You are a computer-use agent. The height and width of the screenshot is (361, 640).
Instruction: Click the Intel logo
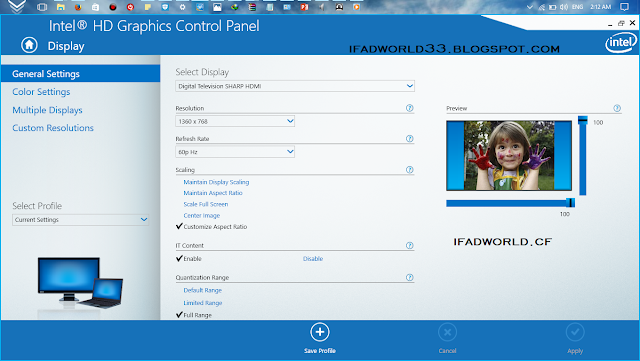pyautogui.click(x=620, y=42)
